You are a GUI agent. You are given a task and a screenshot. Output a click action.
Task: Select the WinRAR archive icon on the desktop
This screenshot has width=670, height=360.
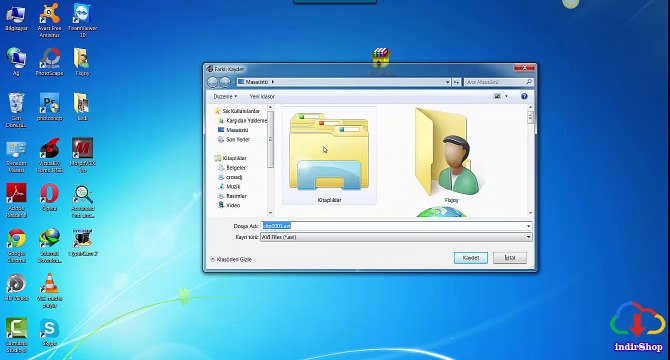(x=380, y=57)
